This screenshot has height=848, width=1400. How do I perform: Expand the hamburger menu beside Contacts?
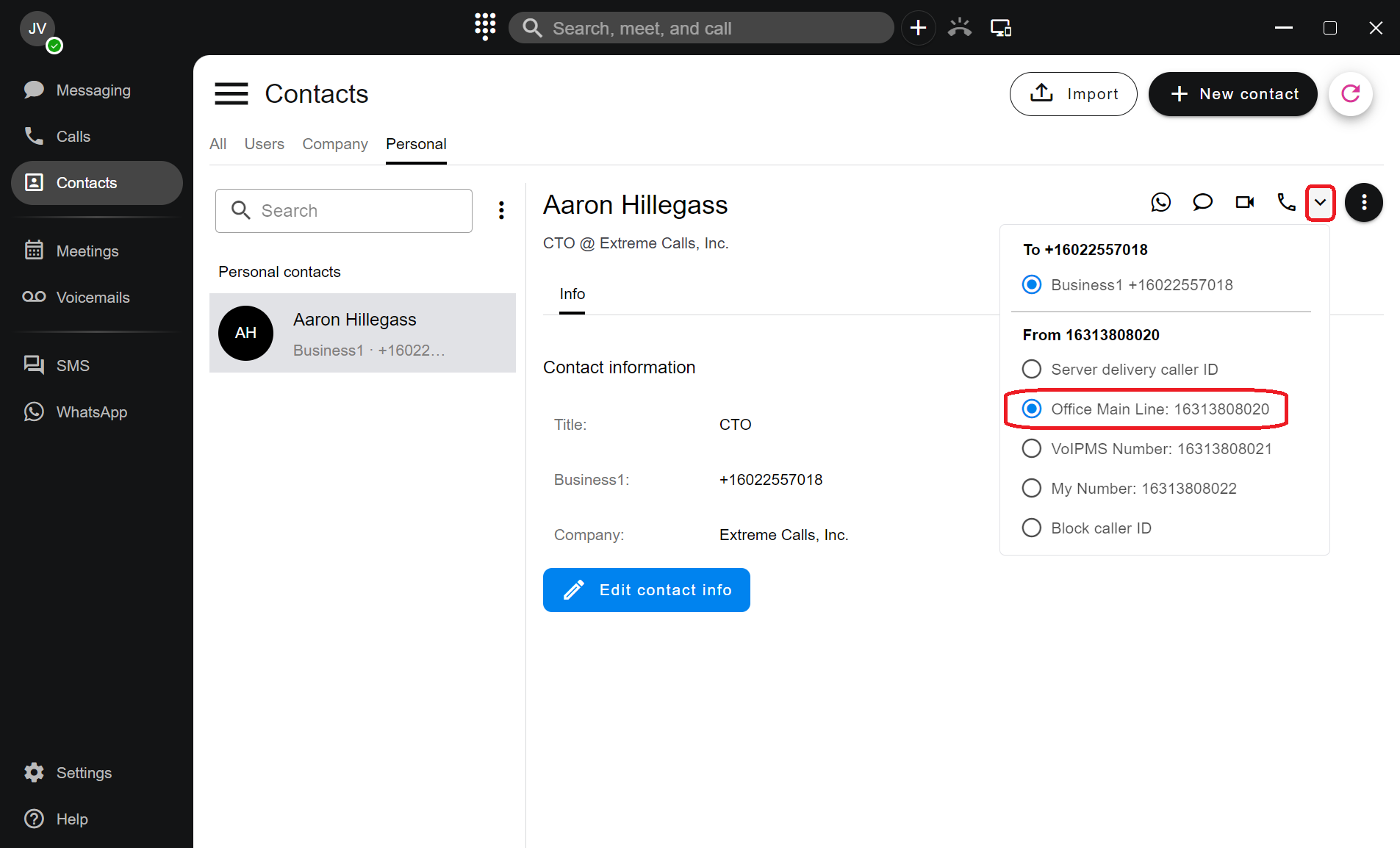coord(231,94)
